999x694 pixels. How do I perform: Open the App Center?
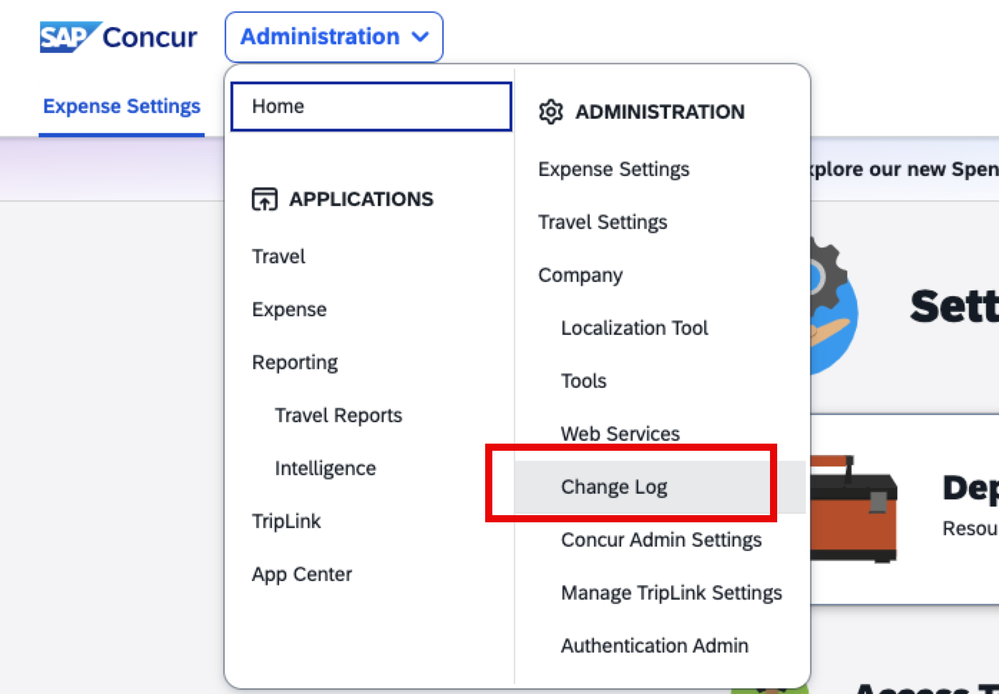(x=302, y=574)
